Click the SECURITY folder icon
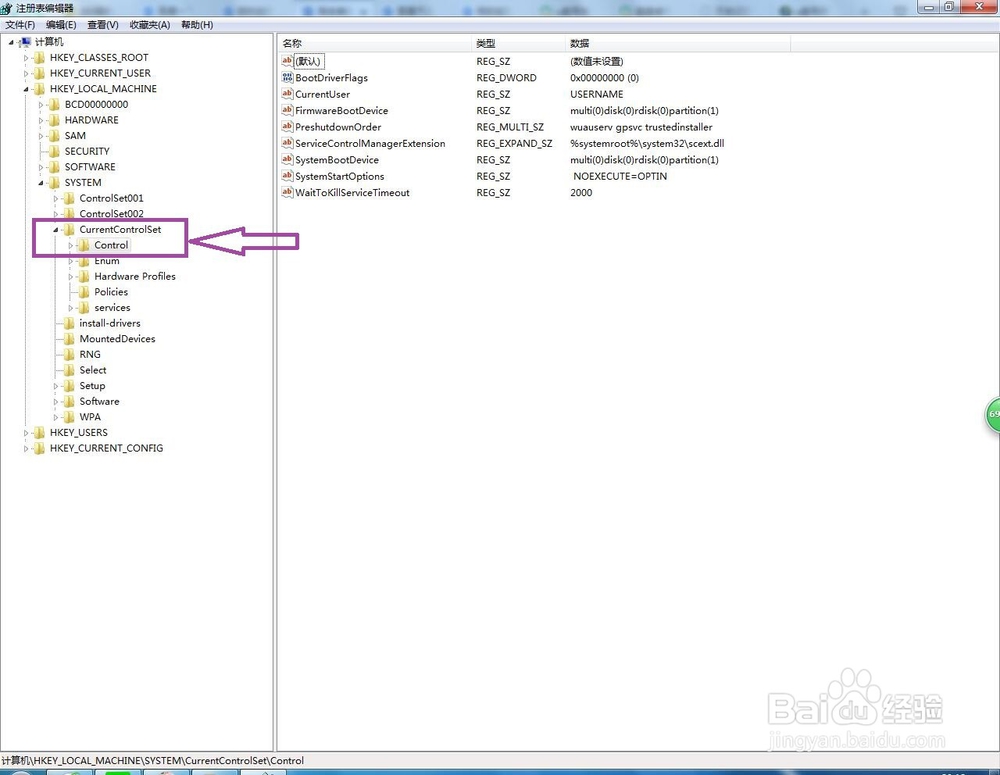 coord(54,151)
